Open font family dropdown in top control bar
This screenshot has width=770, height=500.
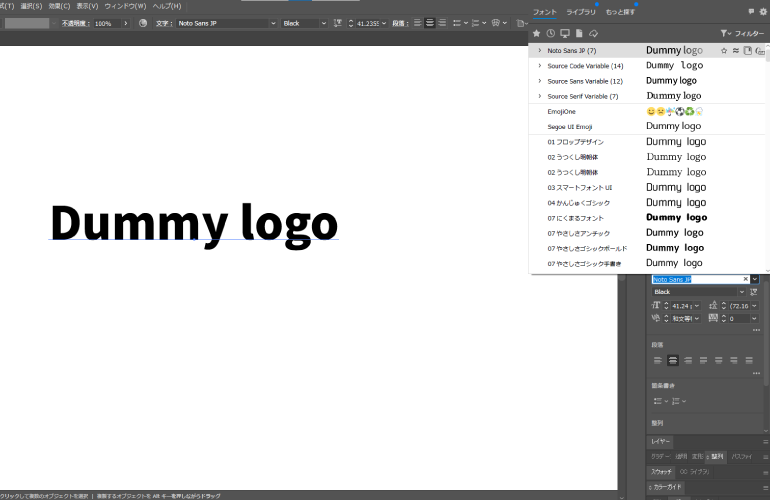273,23
